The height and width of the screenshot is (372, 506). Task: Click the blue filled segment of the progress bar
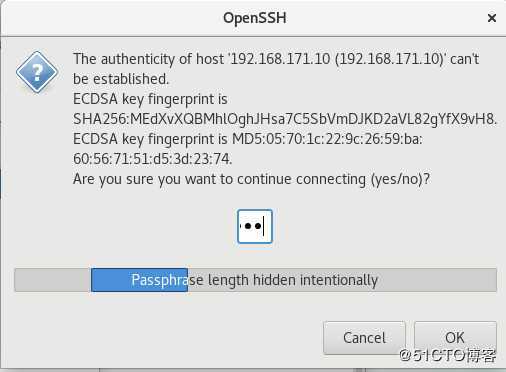(x=139, y=280)
